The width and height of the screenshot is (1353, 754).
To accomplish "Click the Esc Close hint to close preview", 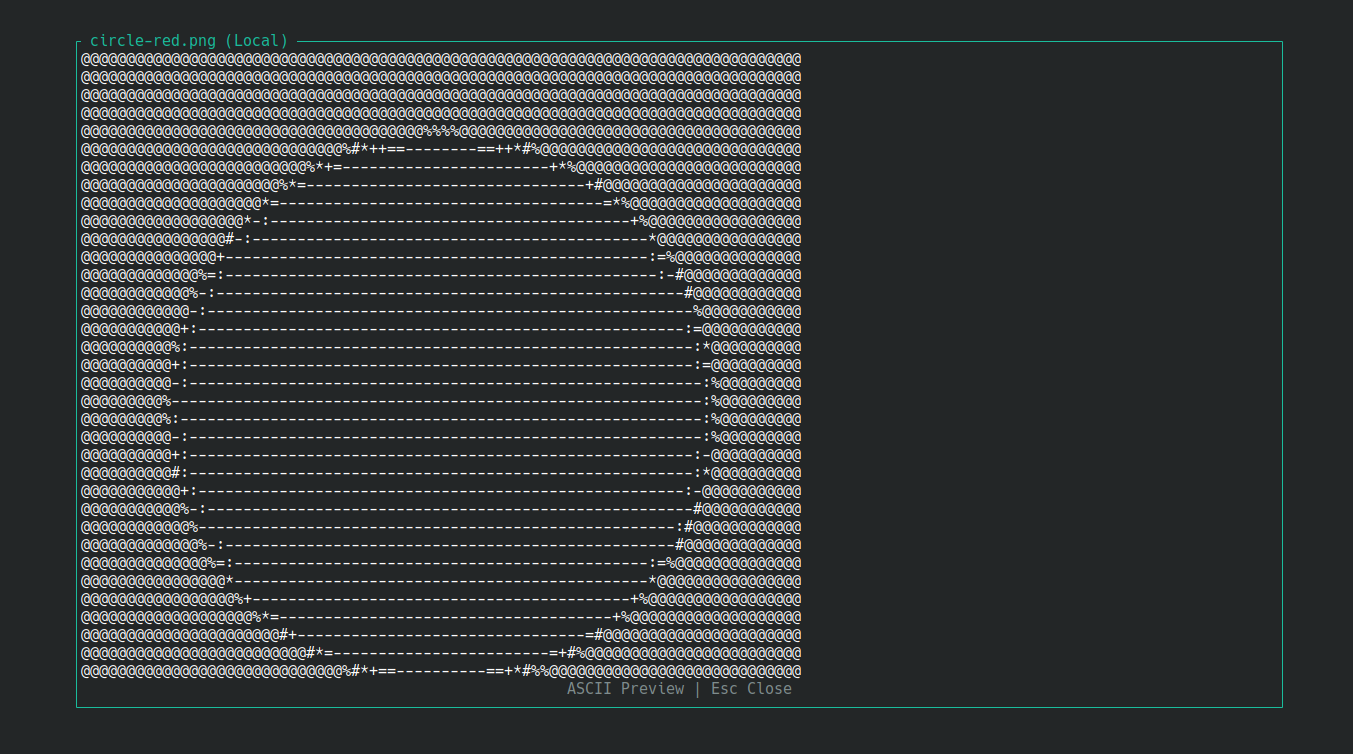I will tap(751, 688).
